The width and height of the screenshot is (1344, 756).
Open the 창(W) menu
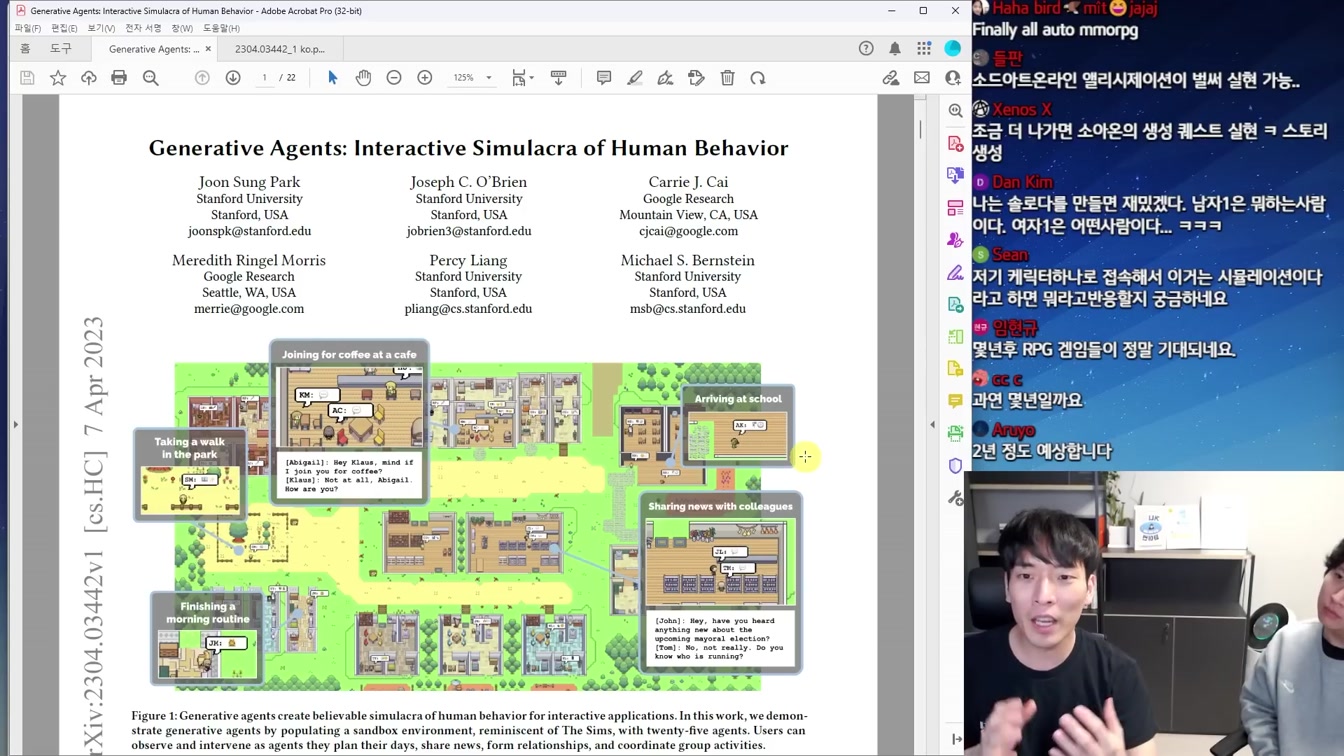[182, 28]
